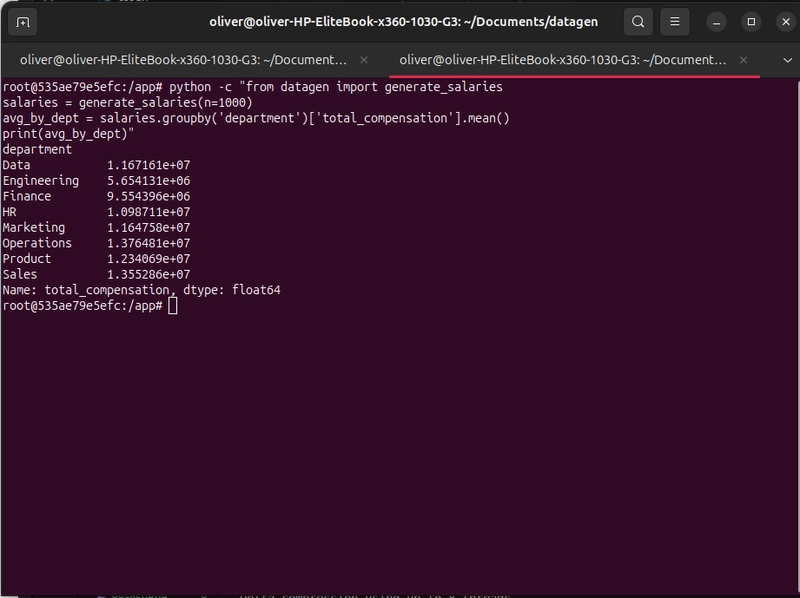Image resolution: width=800 pixels, height=598 pixels.
Task: Open the hamburger main menu
Action: pos(677,22)
